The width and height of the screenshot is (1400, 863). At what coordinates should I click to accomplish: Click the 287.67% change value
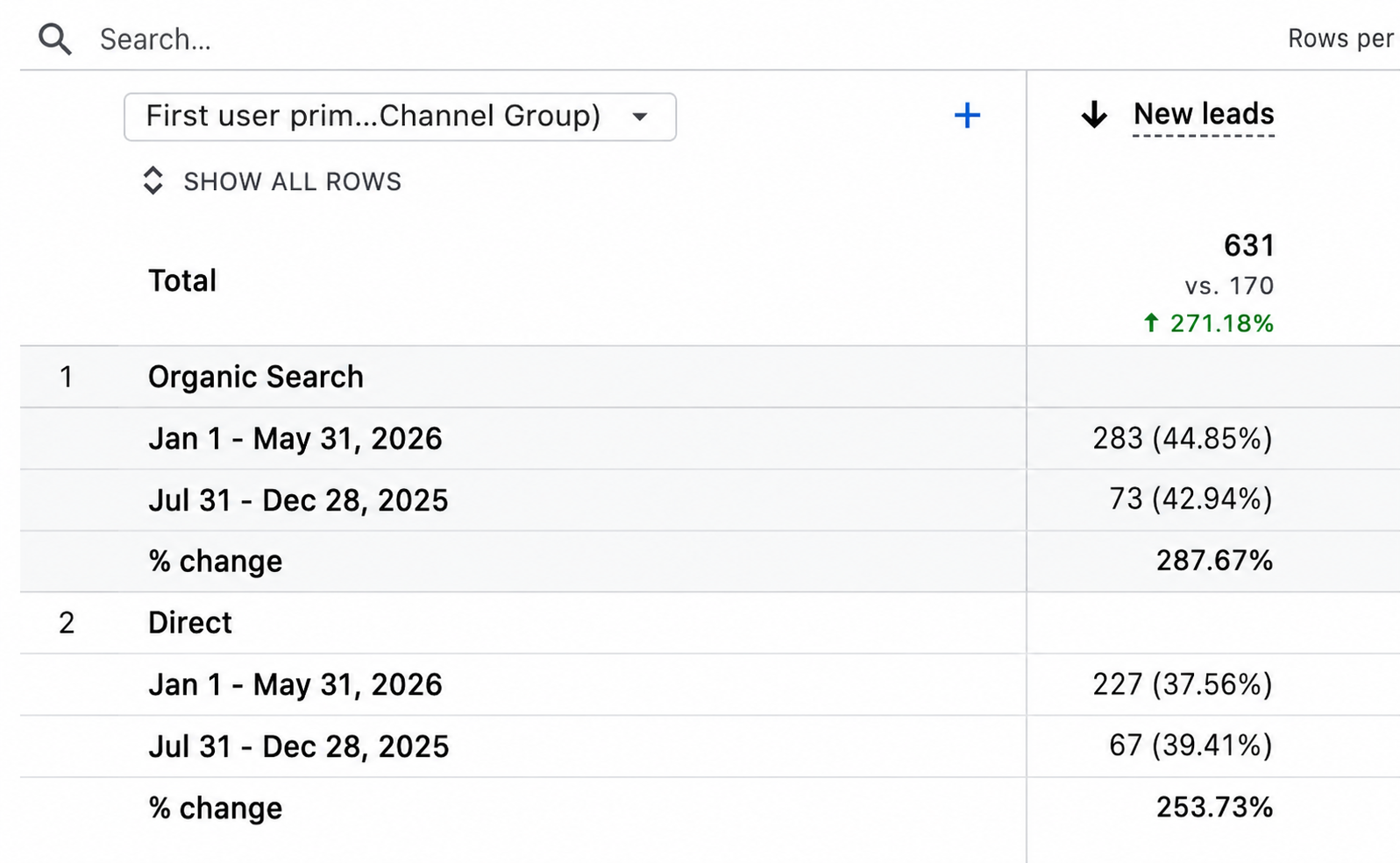(x=1214, y=560)
